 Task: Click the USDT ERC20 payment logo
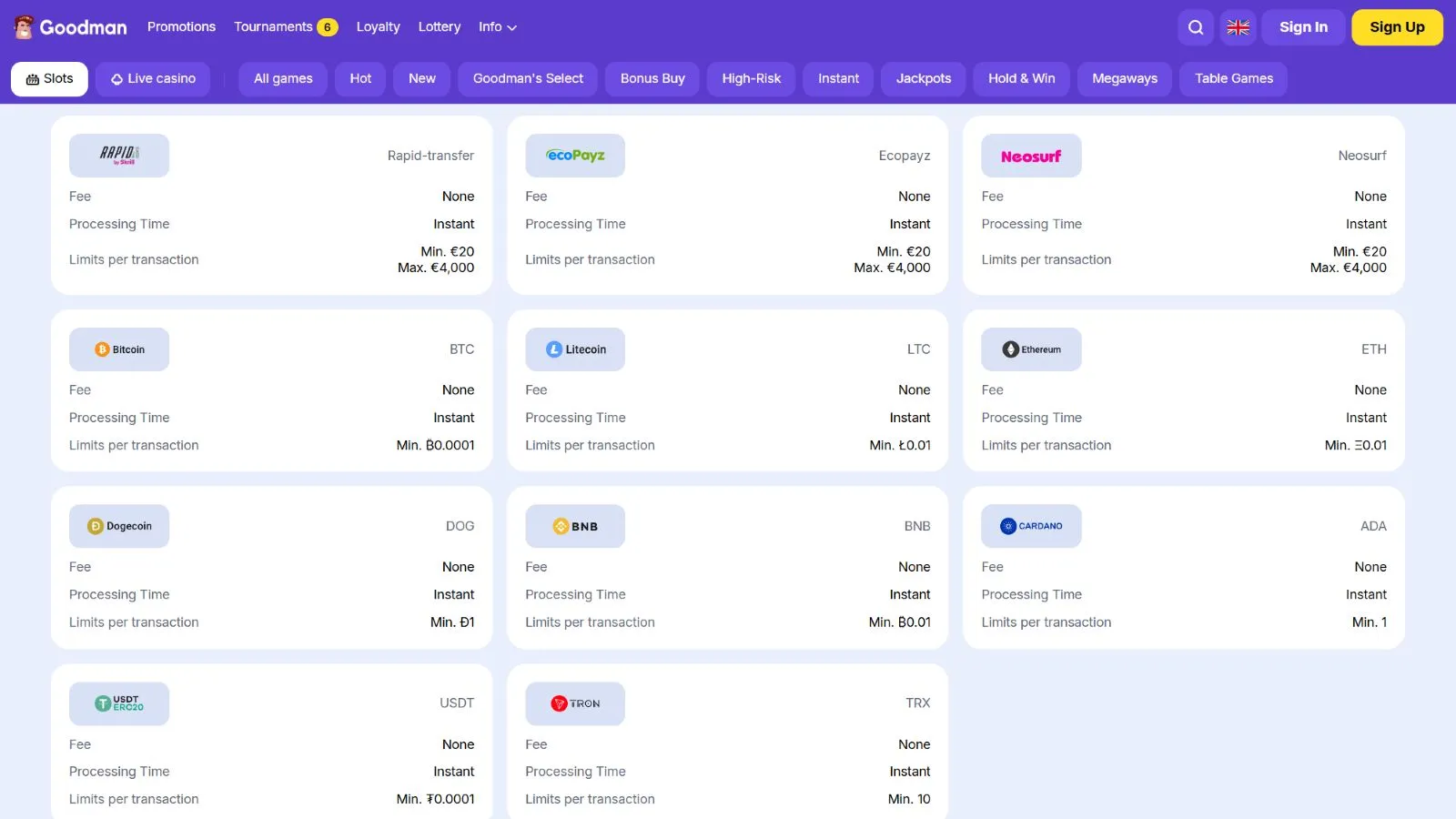[x=119, y=703]
